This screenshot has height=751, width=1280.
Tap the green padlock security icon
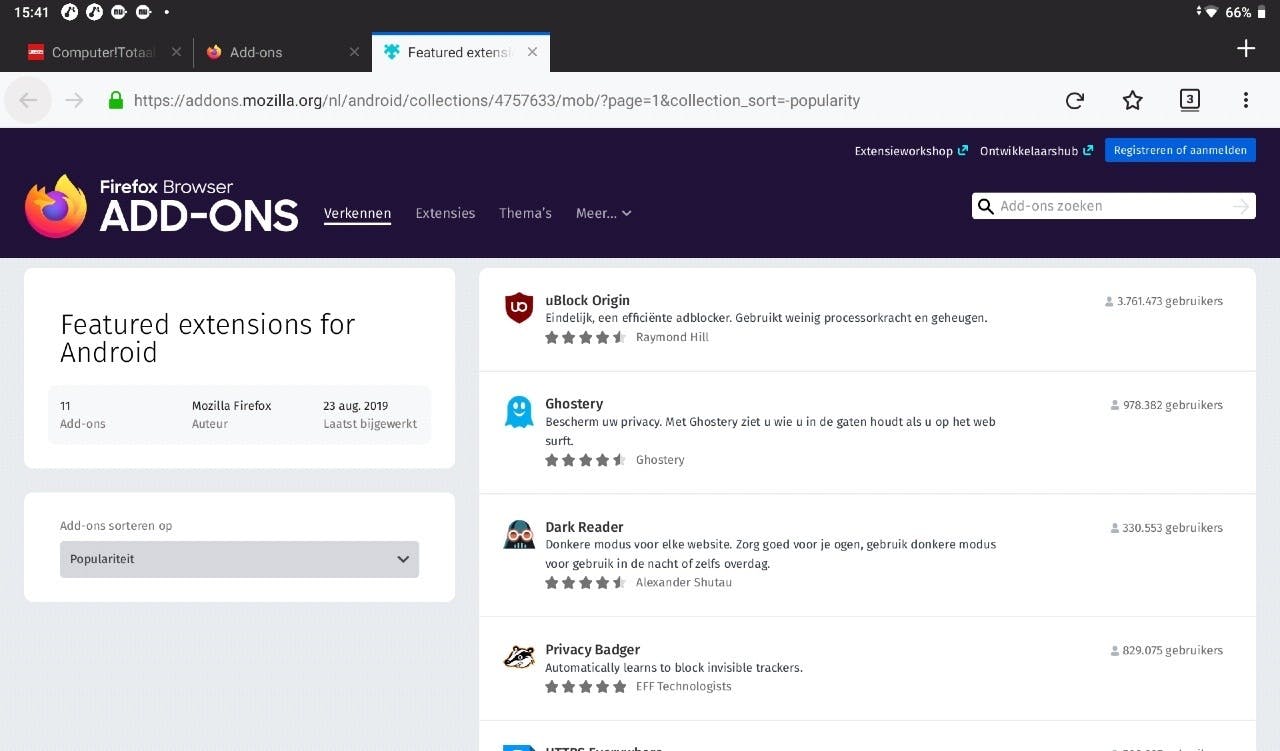pyautogui.click(x=116, y=100)
